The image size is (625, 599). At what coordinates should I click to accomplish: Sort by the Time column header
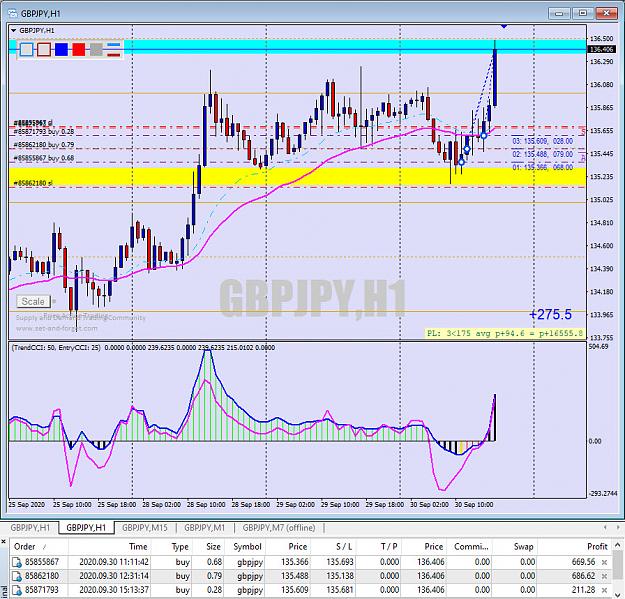coord(109,547)
